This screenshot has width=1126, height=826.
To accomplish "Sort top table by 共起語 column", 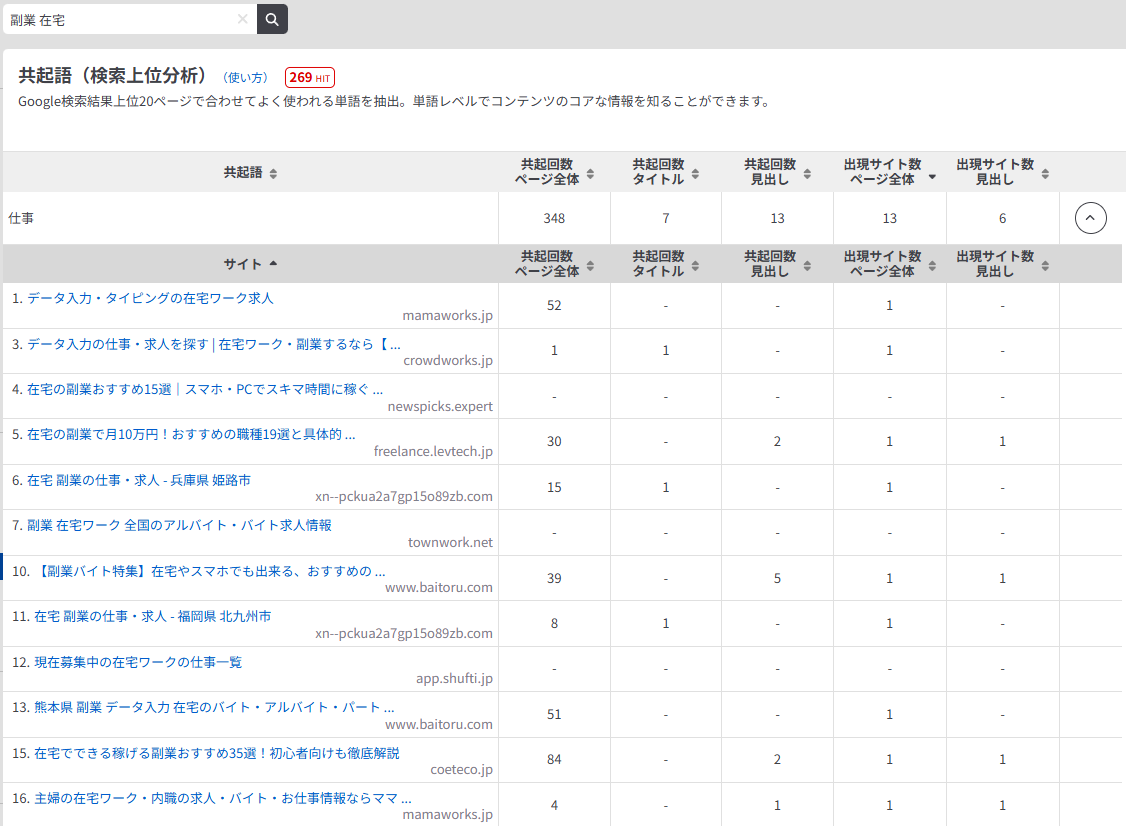I will (x=250, y=172).
